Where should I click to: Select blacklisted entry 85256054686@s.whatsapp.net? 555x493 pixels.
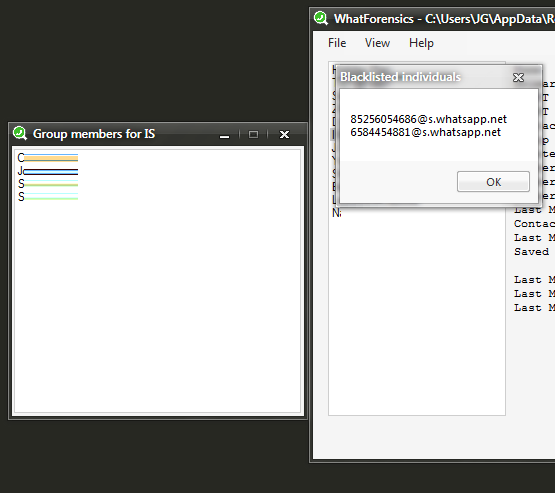(x=428, y=119)
